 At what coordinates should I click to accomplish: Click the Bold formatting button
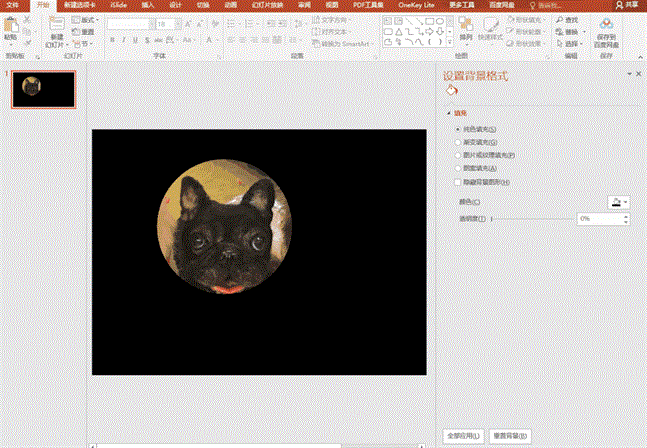pyautogui.click(x=110, y=40)
